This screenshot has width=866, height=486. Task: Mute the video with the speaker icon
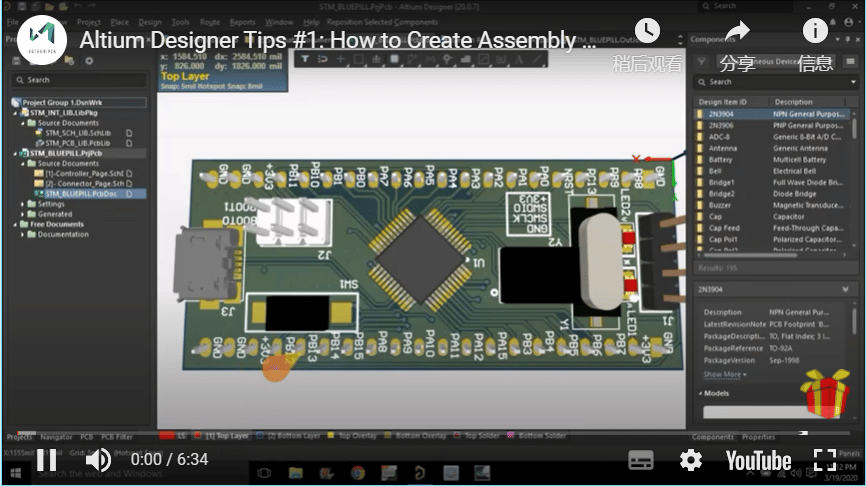pos(98,459)
